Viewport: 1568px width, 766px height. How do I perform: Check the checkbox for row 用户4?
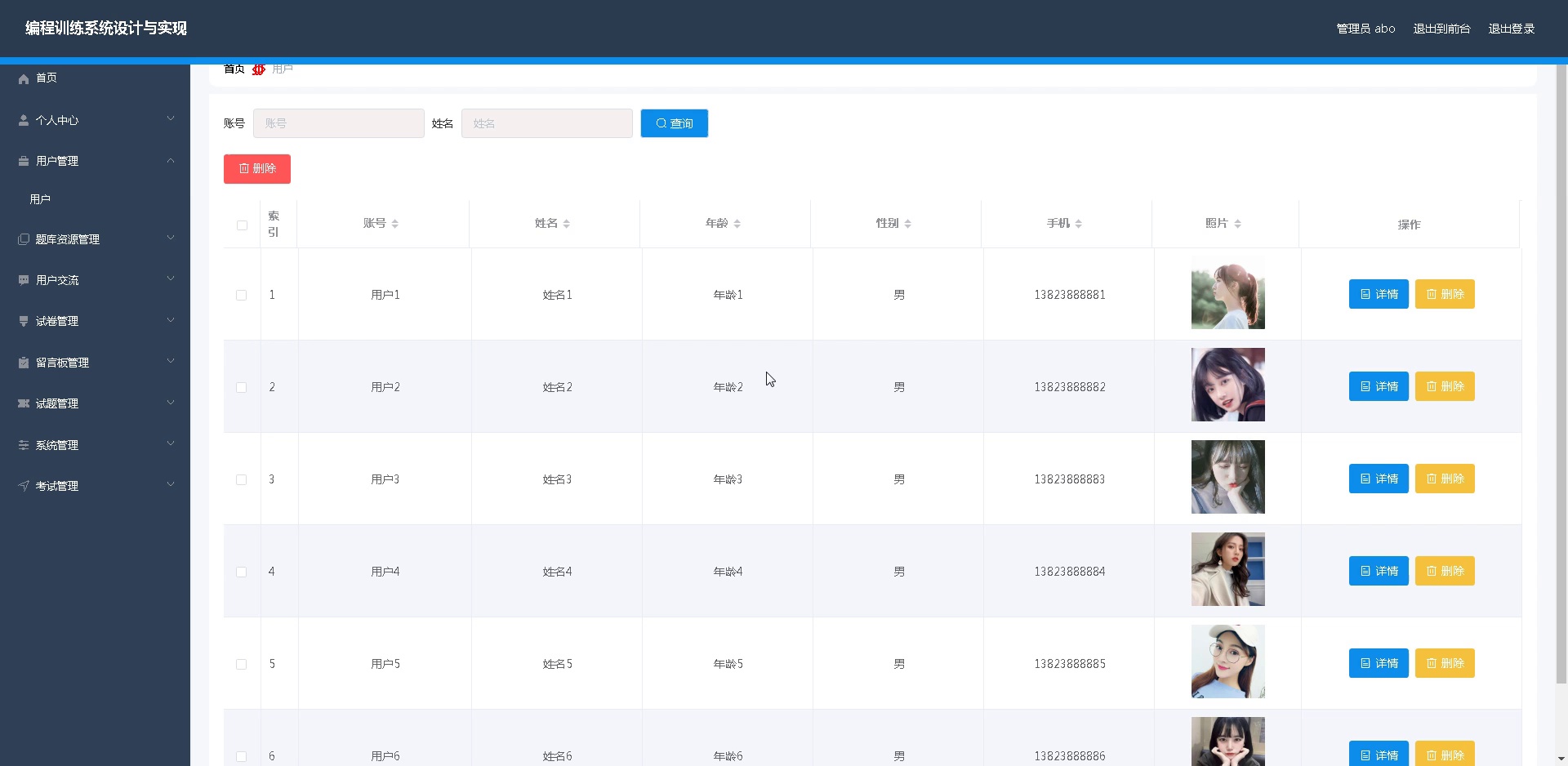pyautogui.click(x=241, y=572)
